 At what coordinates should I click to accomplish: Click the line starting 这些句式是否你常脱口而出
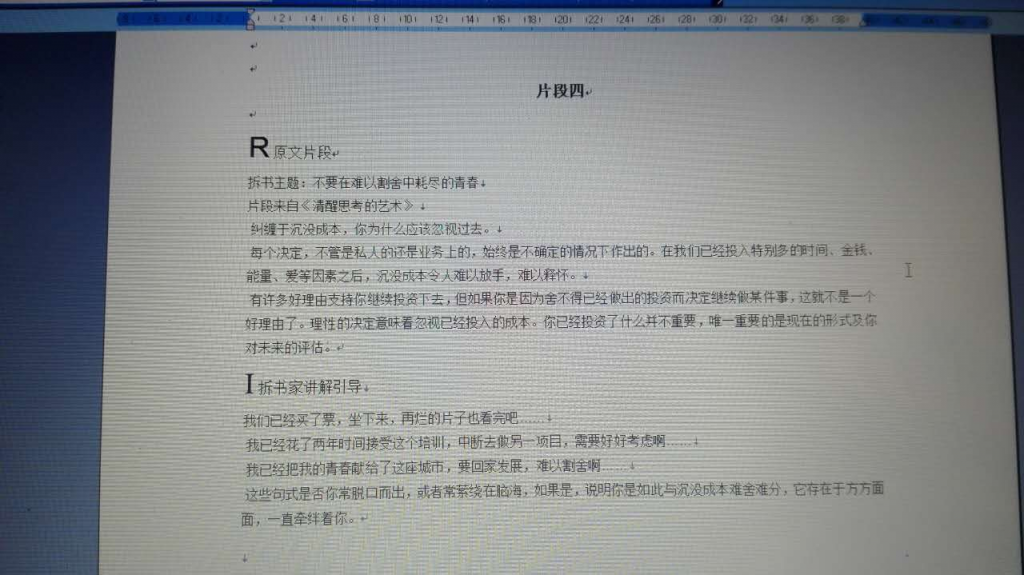(x=564, y=491)
